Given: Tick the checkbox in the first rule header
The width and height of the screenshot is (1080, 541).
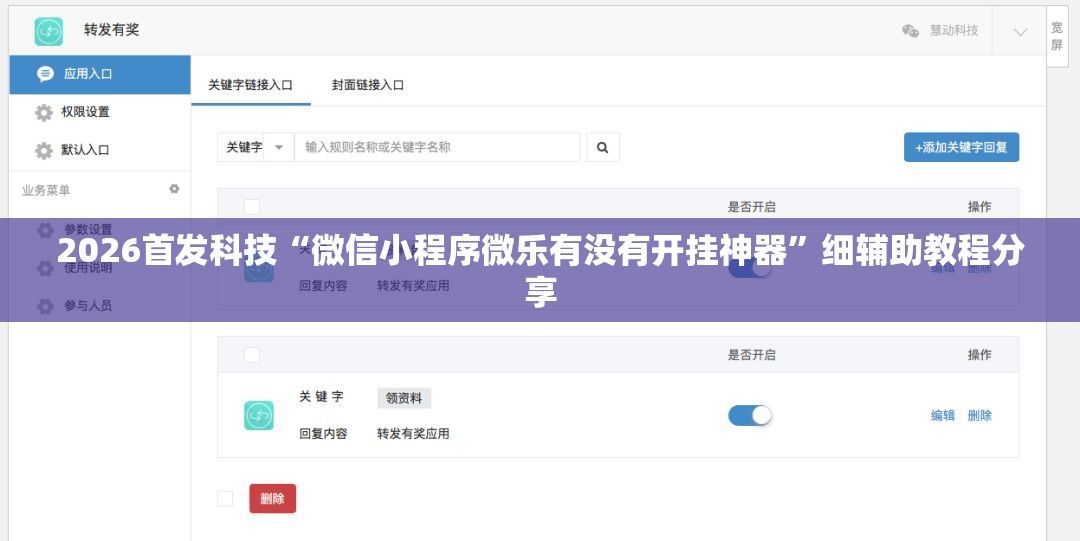Looking at the screenshot, I should pos(252,207).
